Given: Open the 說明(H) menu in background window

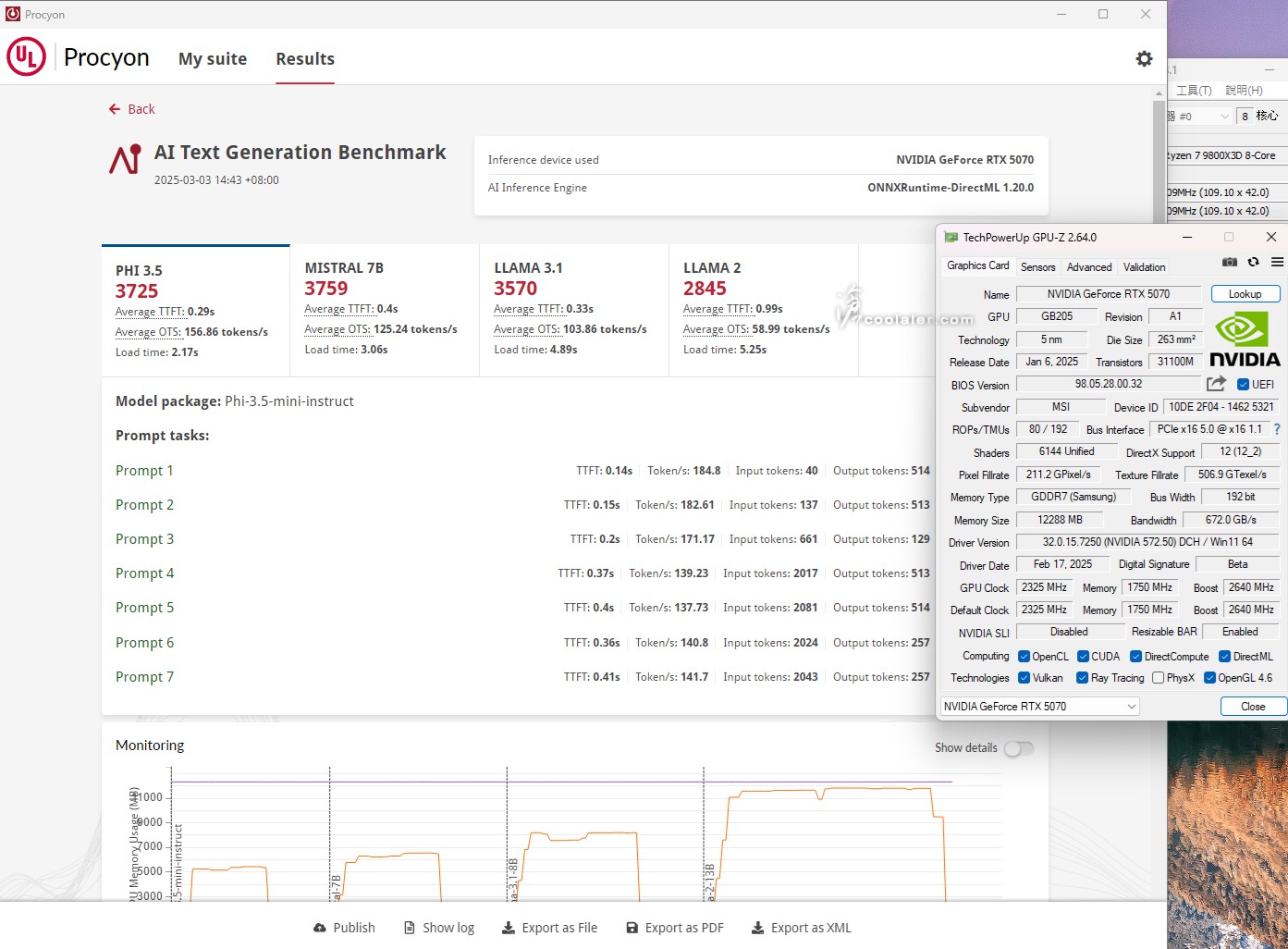Looking at the screenshot, I should (1244, 90).
